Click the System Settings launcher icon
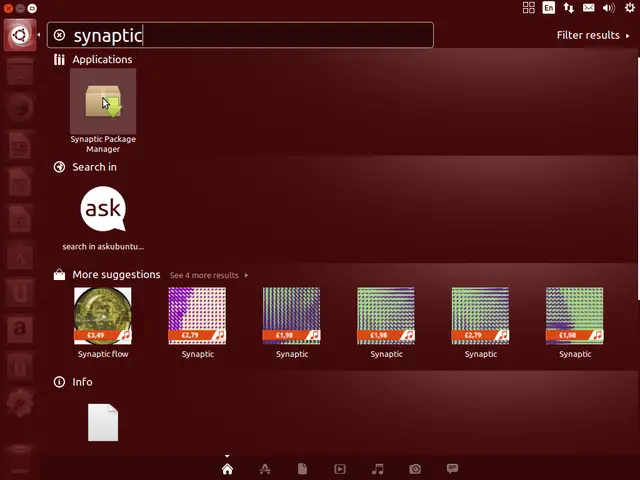 click(20, 402)
